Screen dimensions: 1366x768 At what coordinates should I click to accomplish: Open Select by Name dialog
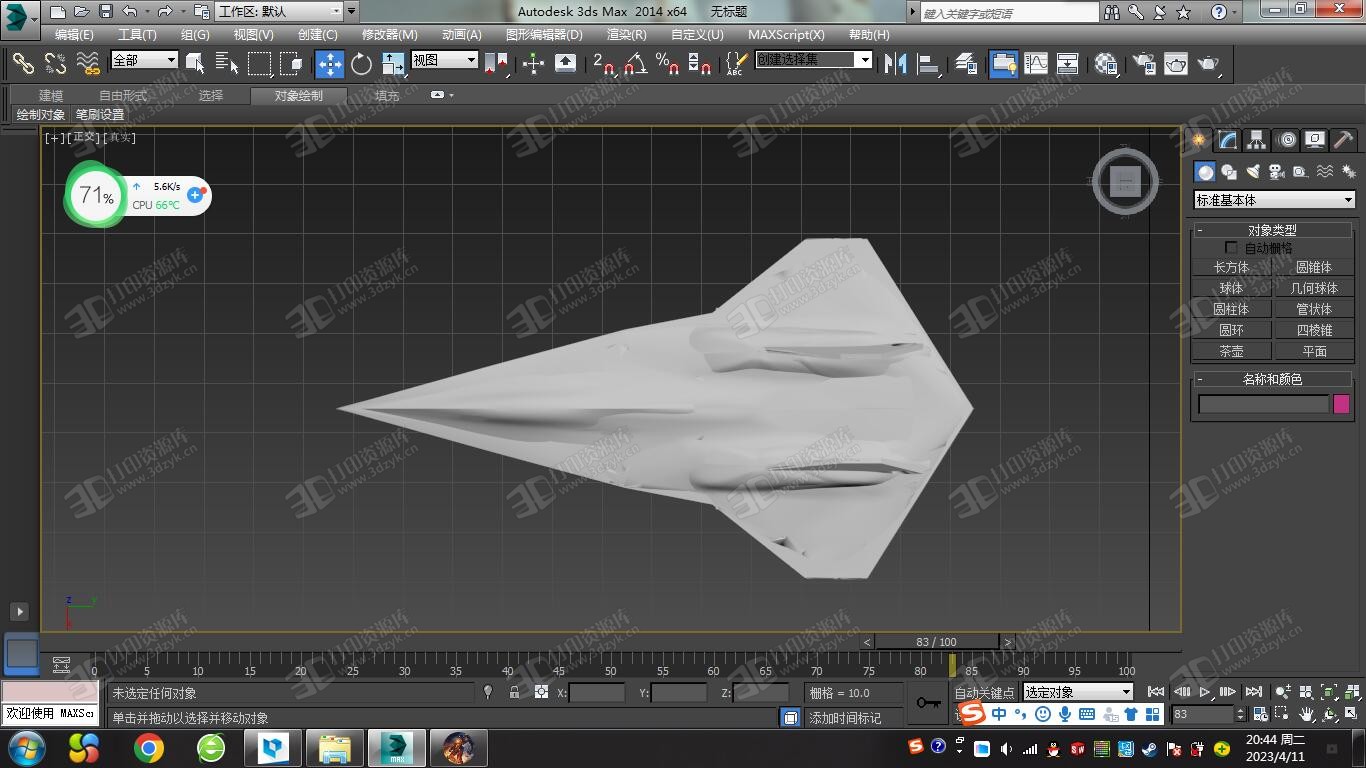pos(227,64)
